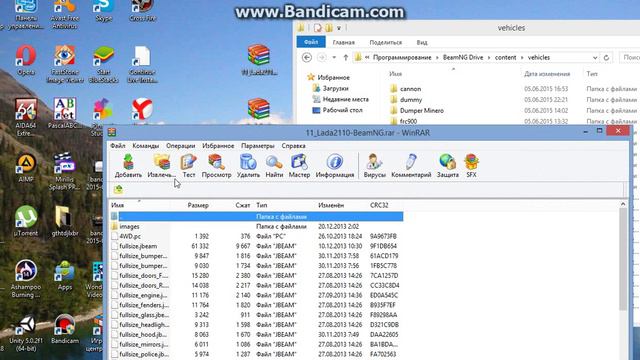Viewport: 640px width, 360px height.
Task: Click the Opera desktop icon
Action: [26, 60]
